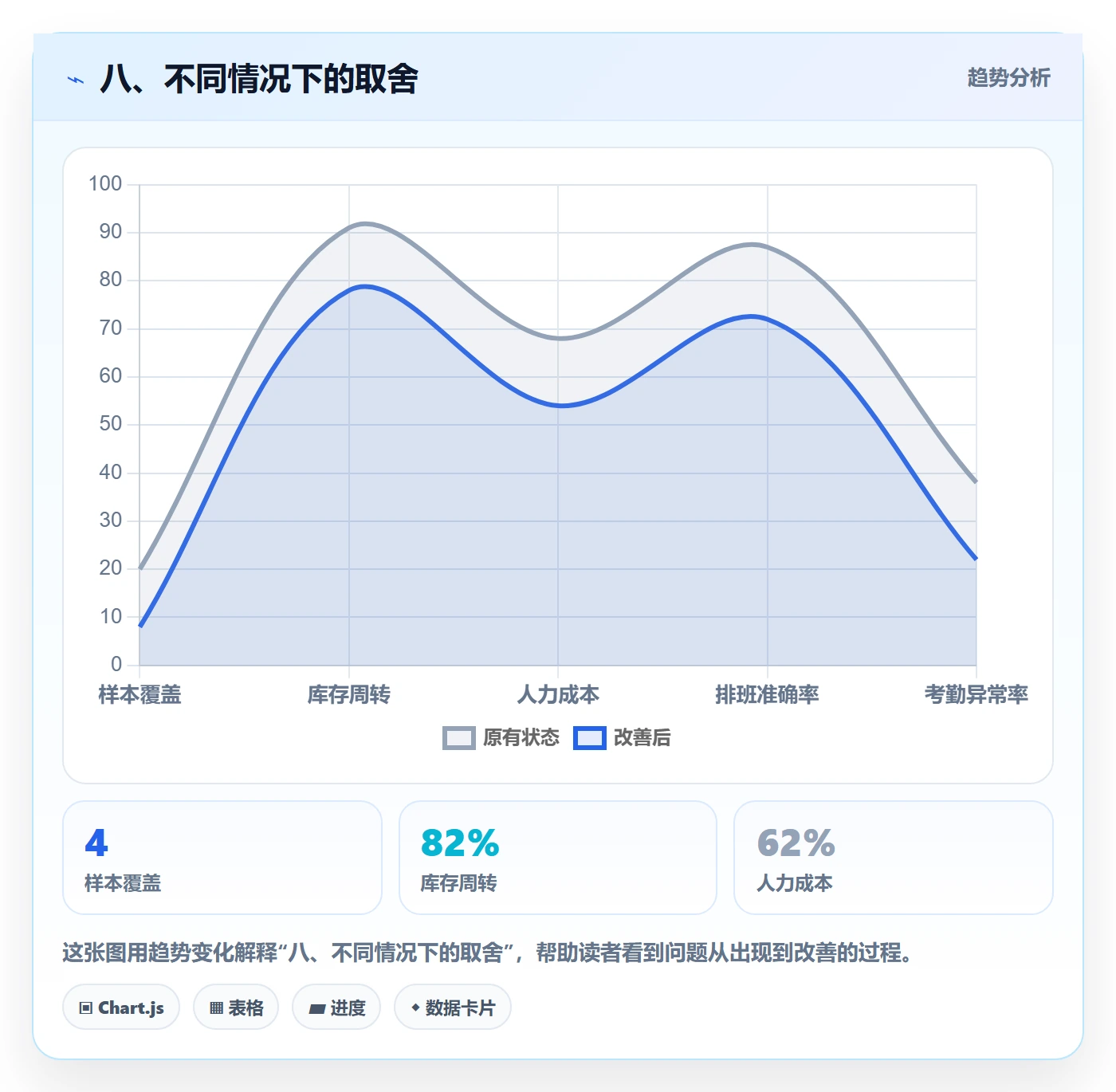The width and height of the screenshot is (1116, 1092).
Task: Select the 进度 tag chip
Action: pos(336,1008)
